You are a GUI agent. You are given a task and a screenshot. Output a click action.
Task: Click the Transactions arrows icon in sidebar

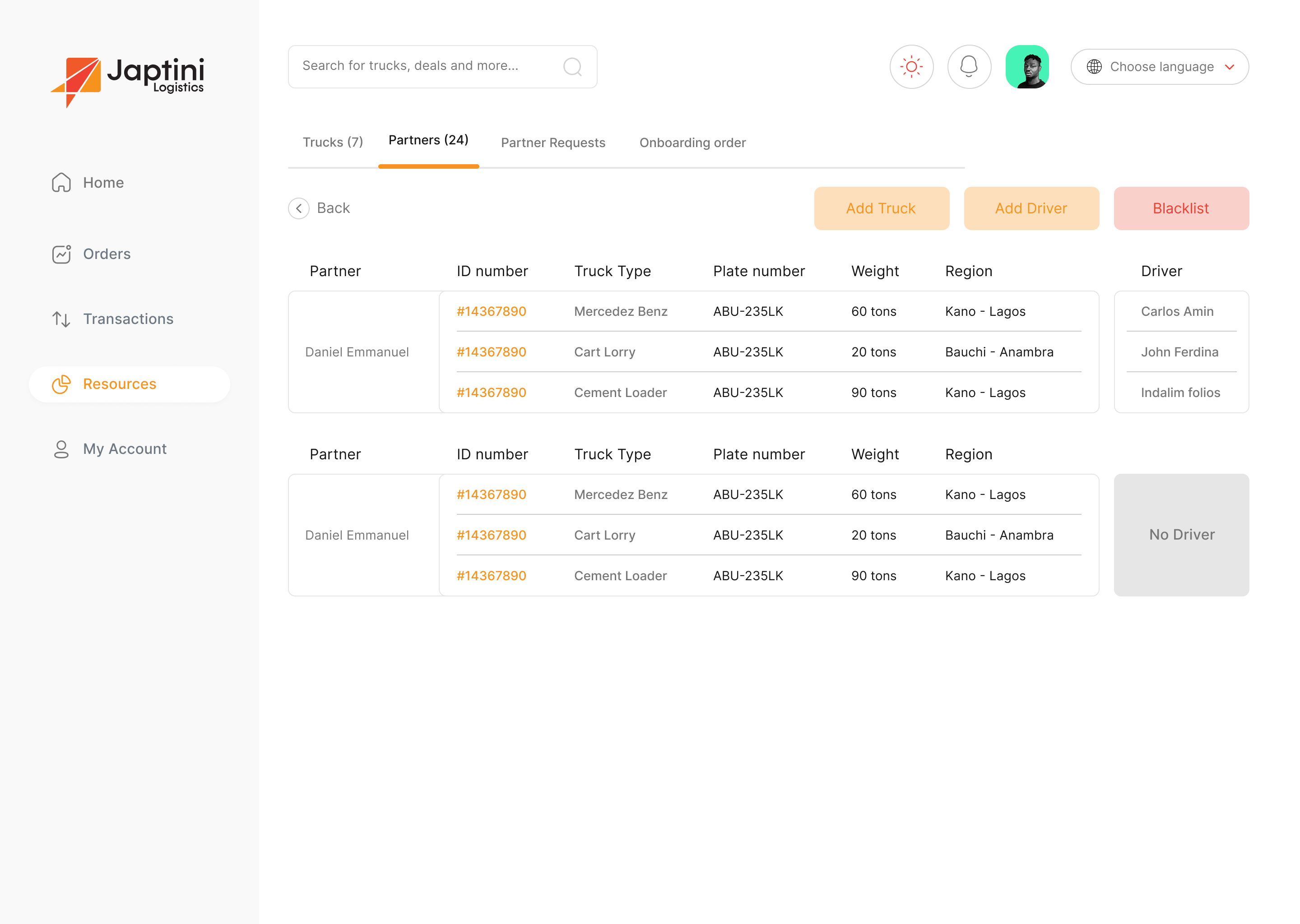click(x=61, y=319)
